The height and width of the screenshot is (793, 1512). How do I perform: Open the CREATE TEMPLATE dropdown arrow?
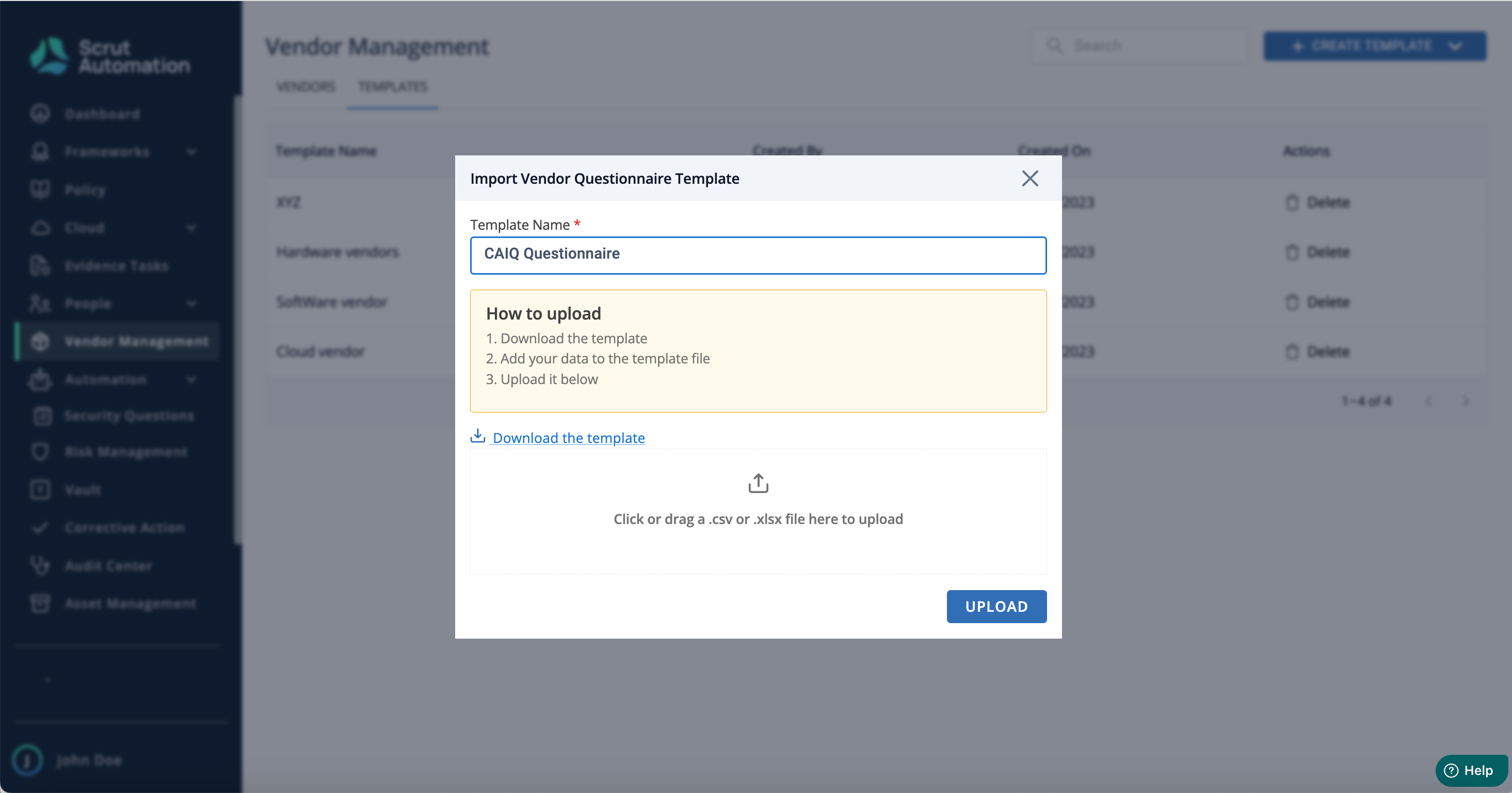(x=1455, y=46)
